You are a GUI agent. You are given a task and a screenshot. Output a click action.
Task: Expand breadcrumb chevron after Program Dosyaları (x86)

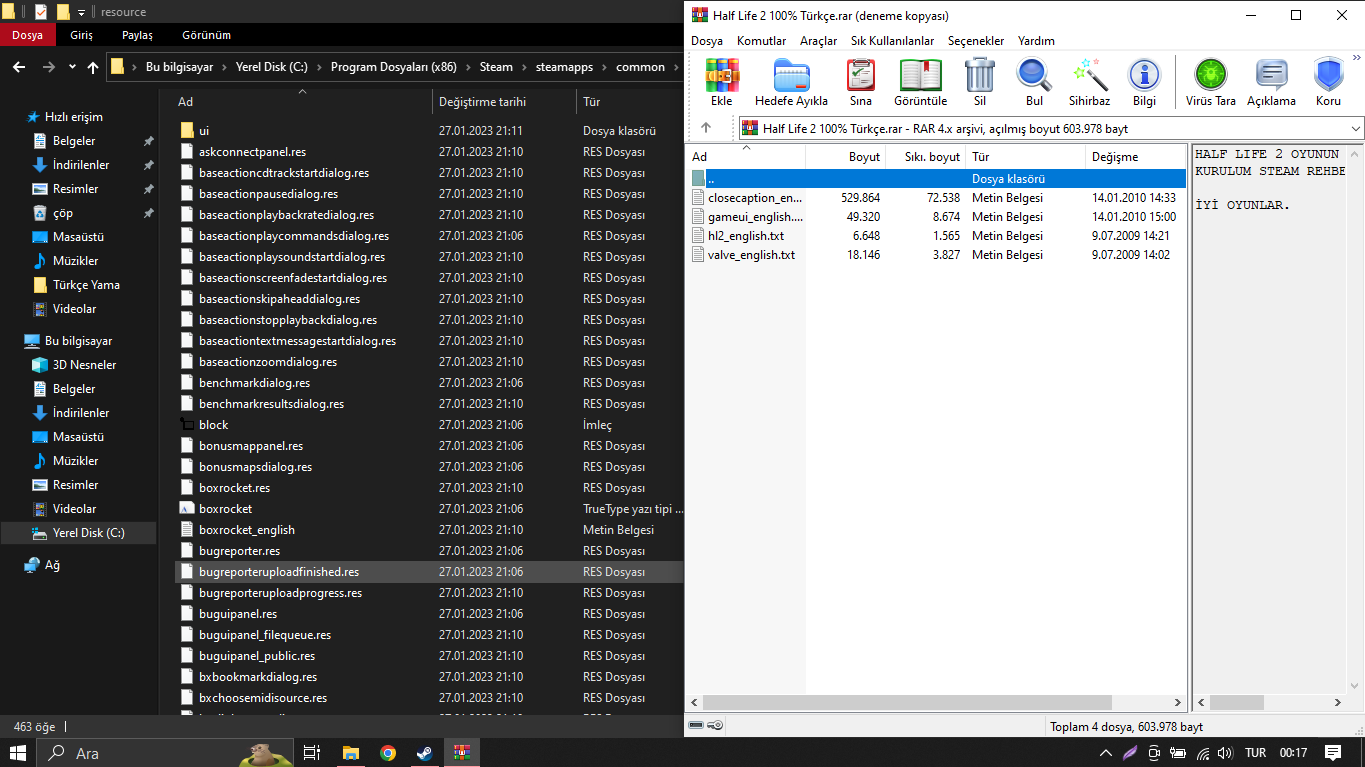tap(469, 67)
